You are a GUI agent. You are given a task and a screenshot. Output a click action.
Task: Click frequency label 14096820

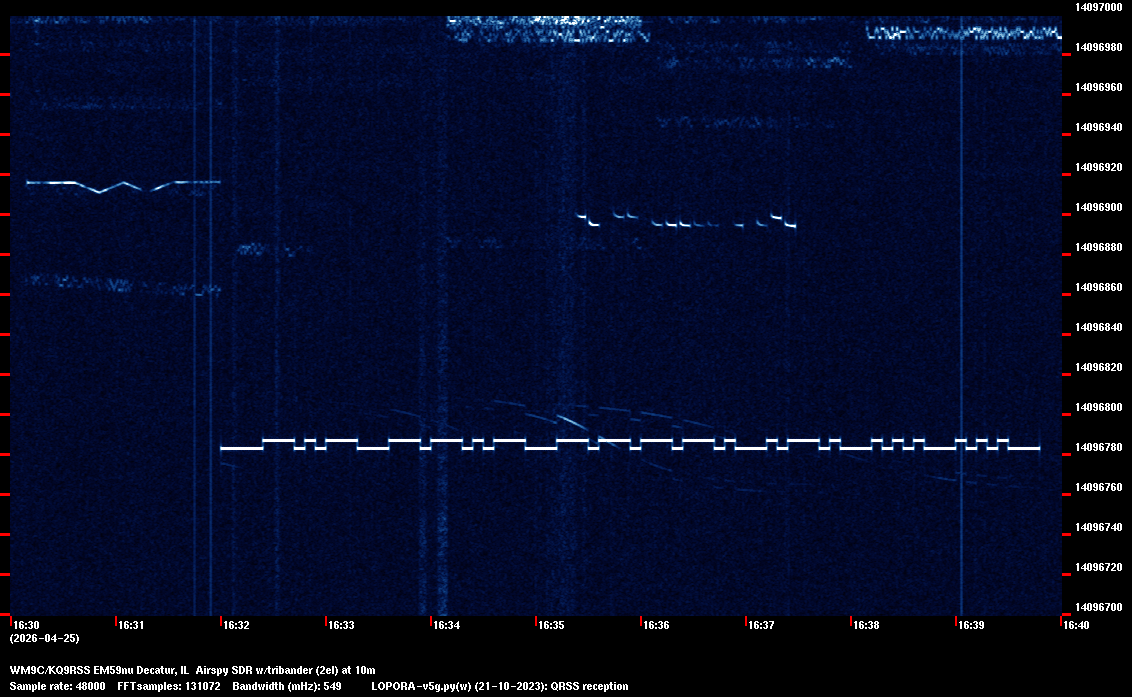click(1099, 368)
